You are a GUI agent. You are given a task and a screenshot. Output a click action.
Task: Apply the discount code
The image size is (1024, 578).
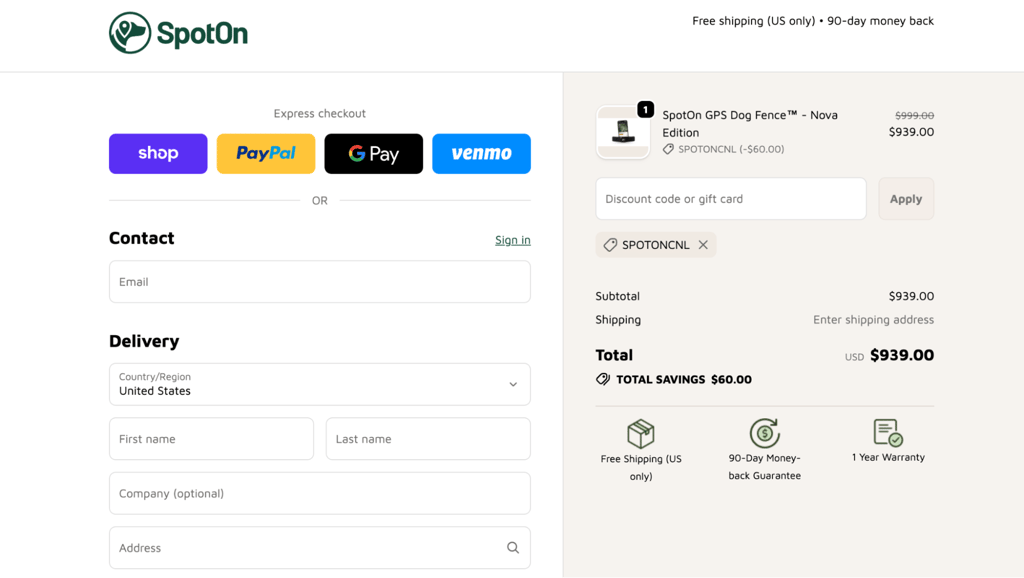pos(906,199)
